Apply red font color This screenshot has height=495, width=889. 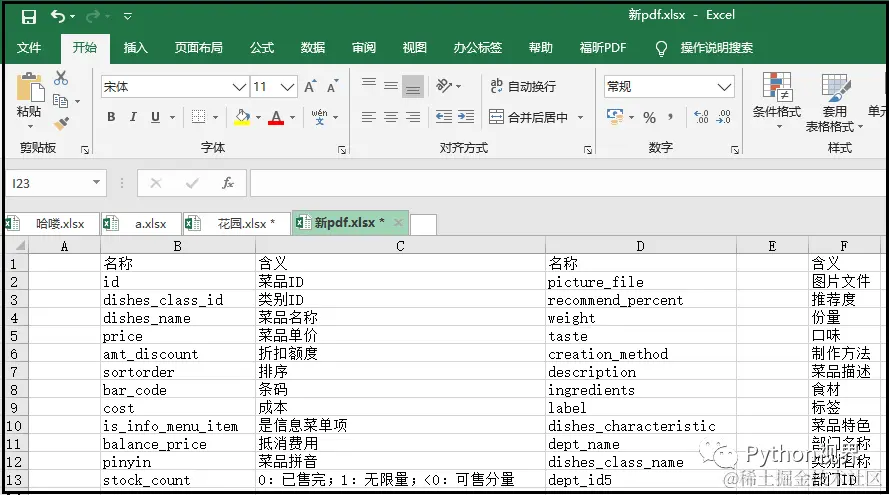point(276,117)
